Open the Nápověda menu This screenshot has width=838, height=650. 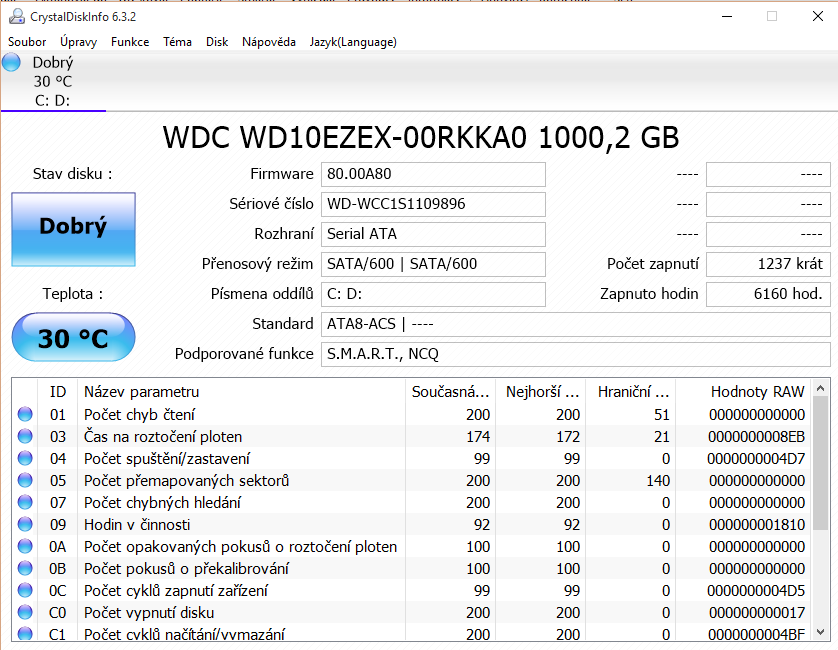pos(269,42)
